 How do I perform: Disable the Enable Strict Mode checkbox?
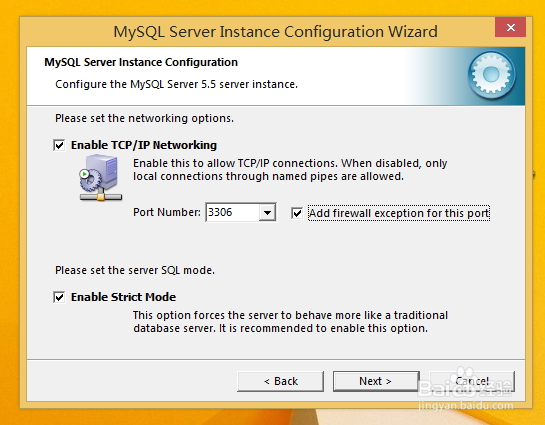click(59, 297)
